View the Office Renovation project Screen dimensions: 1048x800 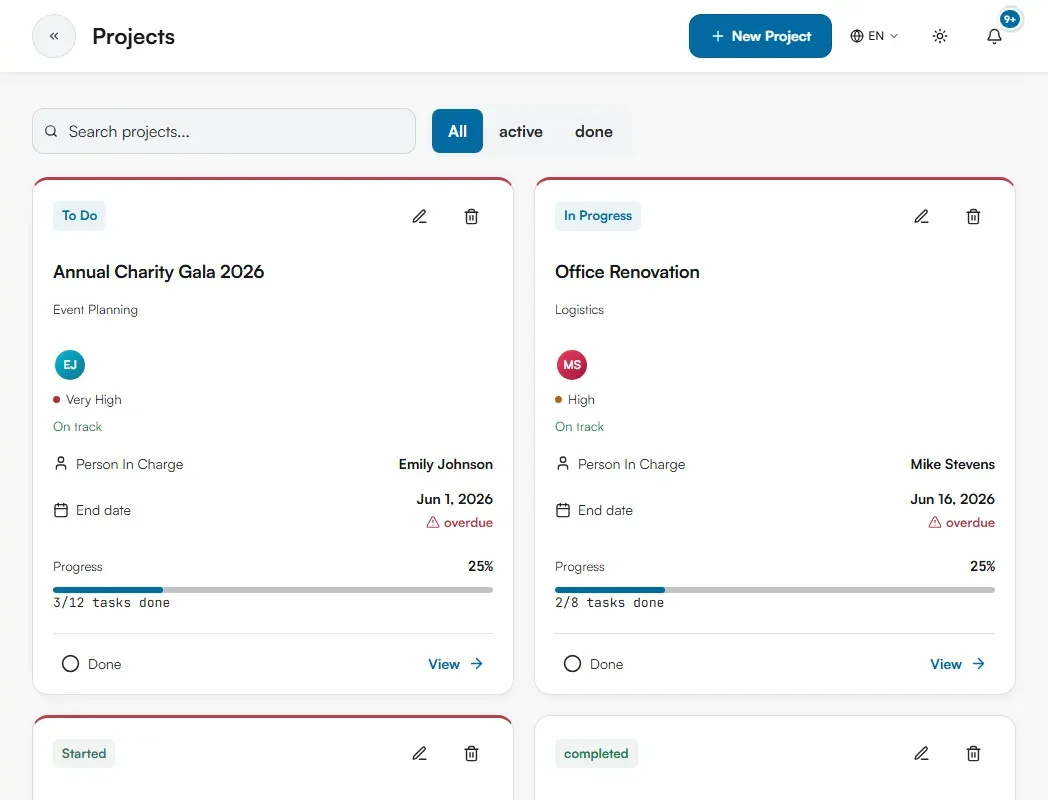958,664
